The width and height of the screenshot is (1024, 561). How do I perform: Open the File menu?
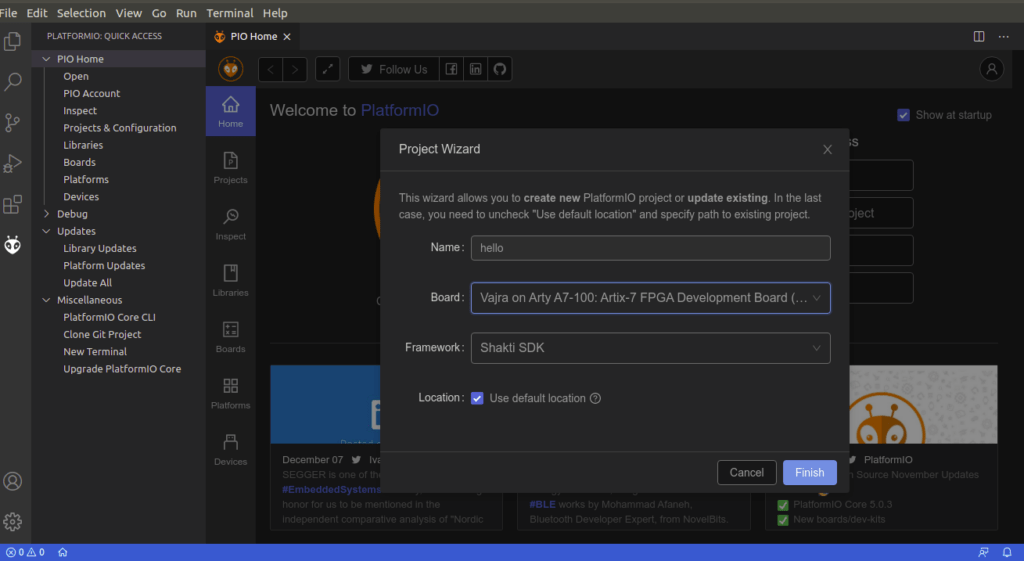click(8, 13)
